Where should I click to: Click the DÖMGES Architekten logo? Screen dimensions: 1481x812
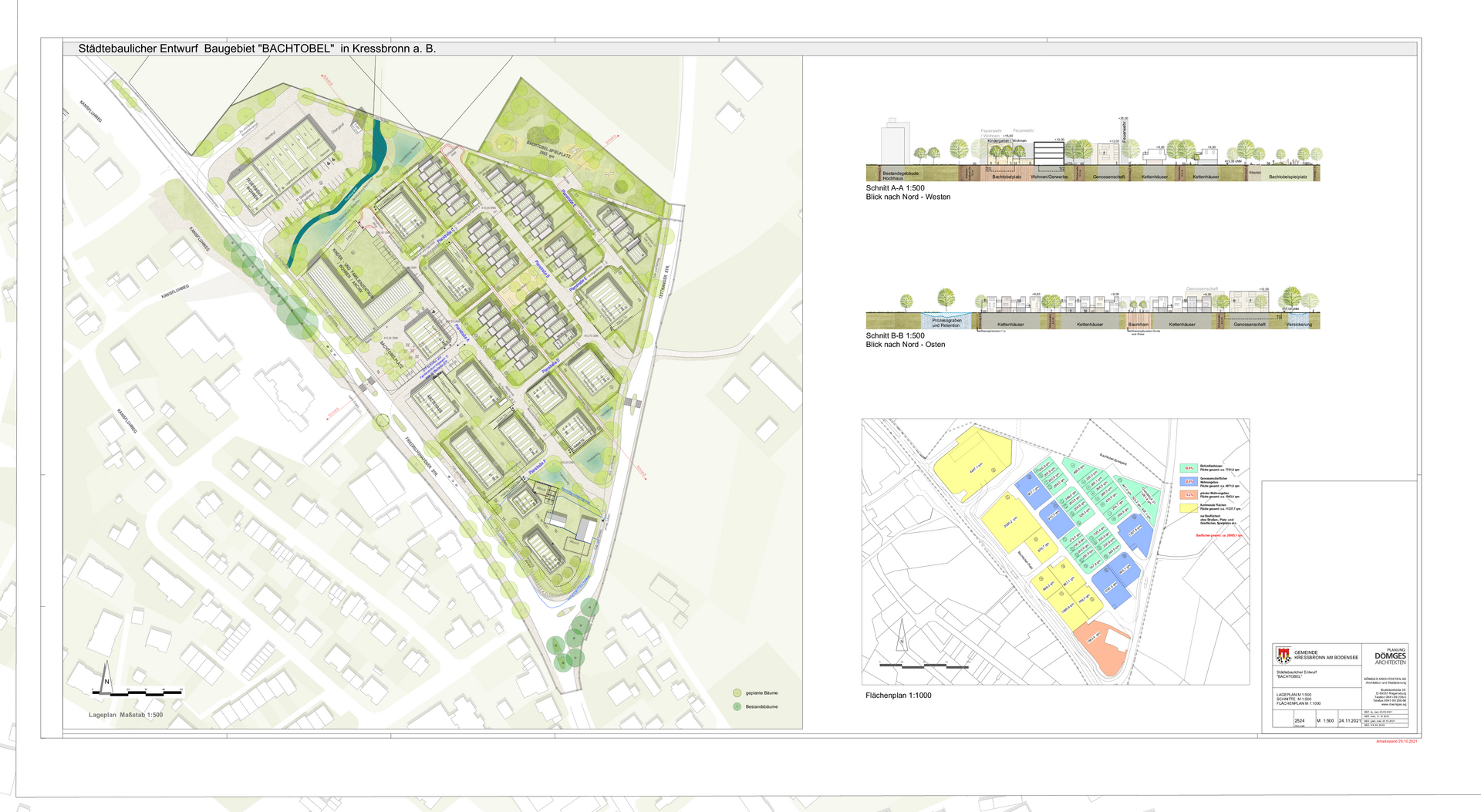1390,656
